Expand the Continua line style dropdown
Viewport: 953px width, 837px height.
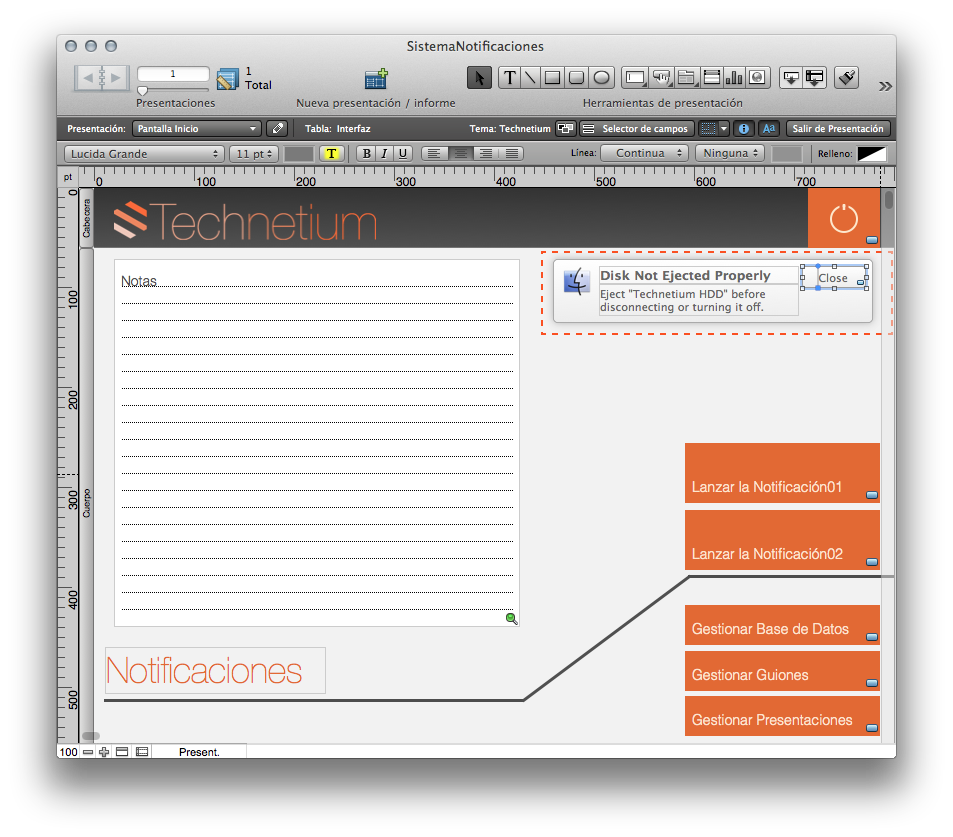pyautogui.click(x=645, y=153)
